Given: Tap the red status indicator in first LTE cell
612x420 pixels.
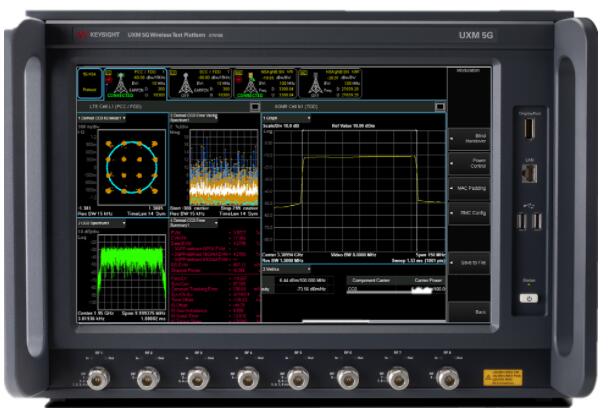Looking at the screenshot, I should pyautogui.click(x=109, y=80).
